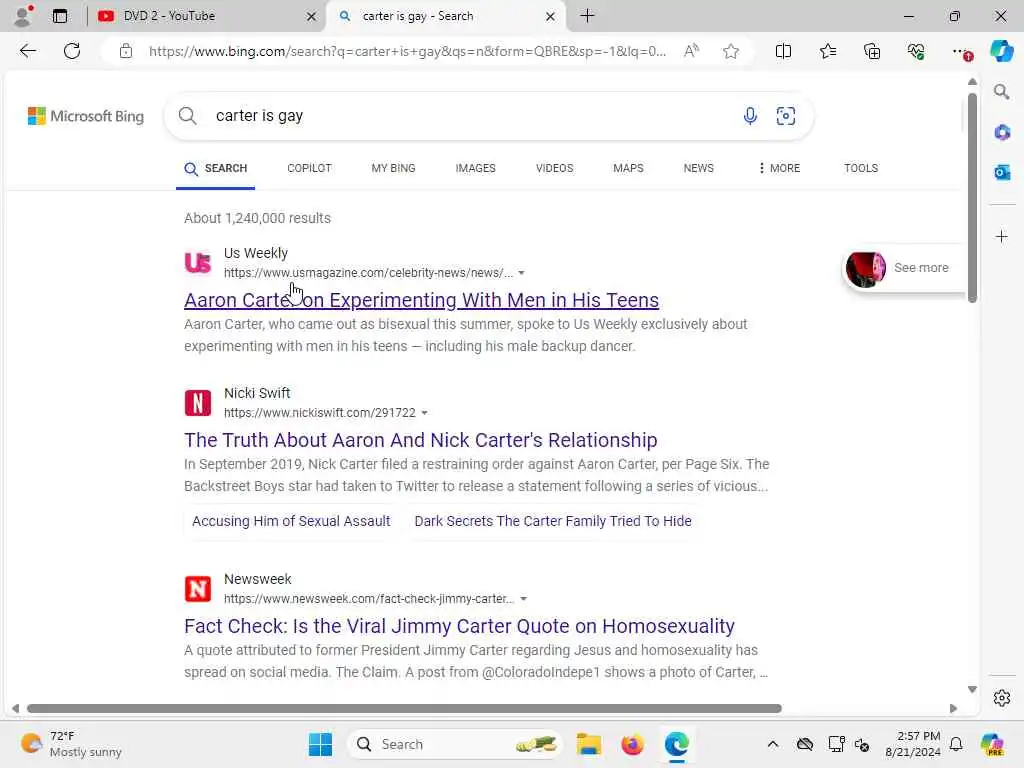
Task: Open sidebar settings gear
Action: click(x=1001, y=698)
